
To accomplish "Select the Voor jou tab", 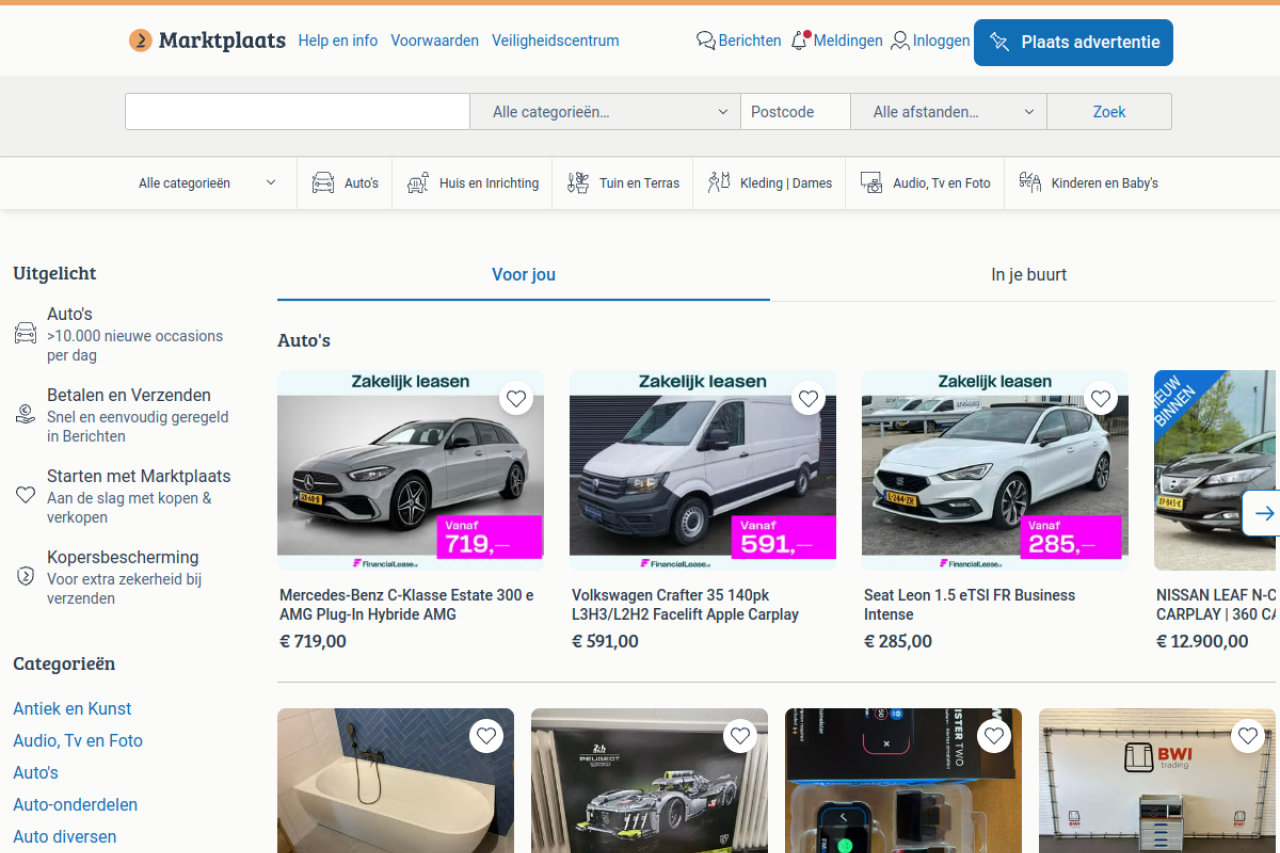I will click(523, 275).
